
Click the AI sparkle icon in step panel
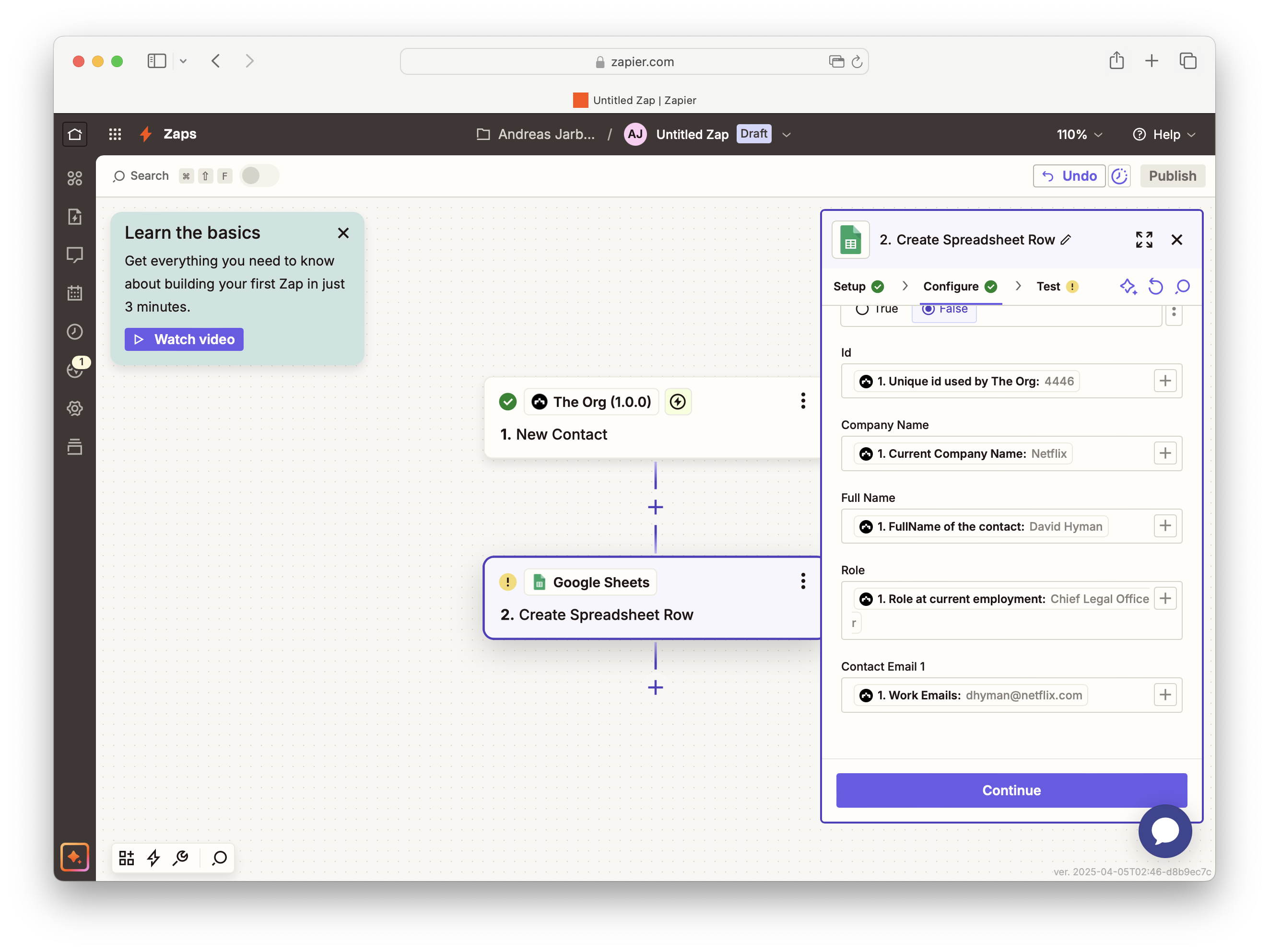coord(1128,286)
